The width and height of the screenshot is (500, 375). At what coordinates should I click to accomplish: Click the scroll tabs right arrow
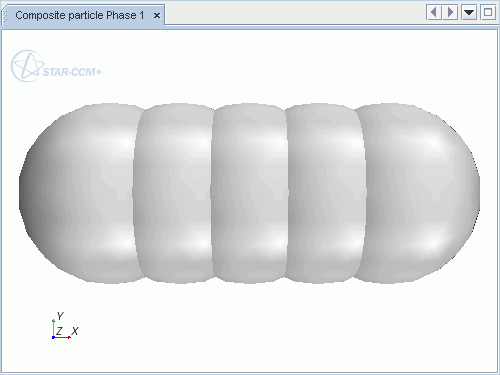[x=450, y=13]
